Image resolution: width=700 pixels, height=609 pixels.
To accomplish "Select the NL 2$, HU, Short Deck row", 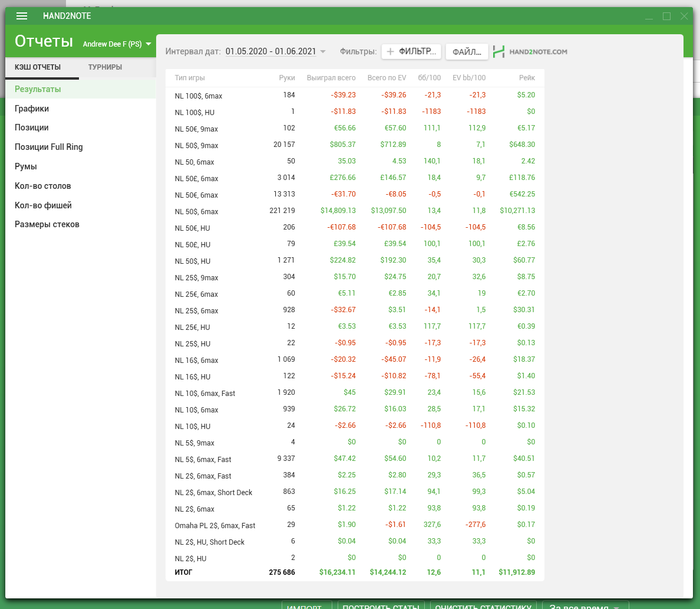I will tap(354, 541).
